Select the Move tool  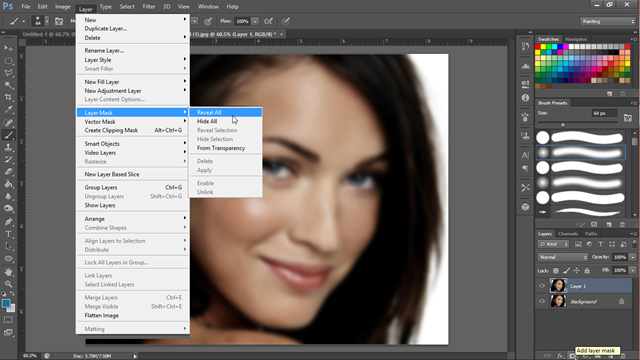[x=8, y=48]
